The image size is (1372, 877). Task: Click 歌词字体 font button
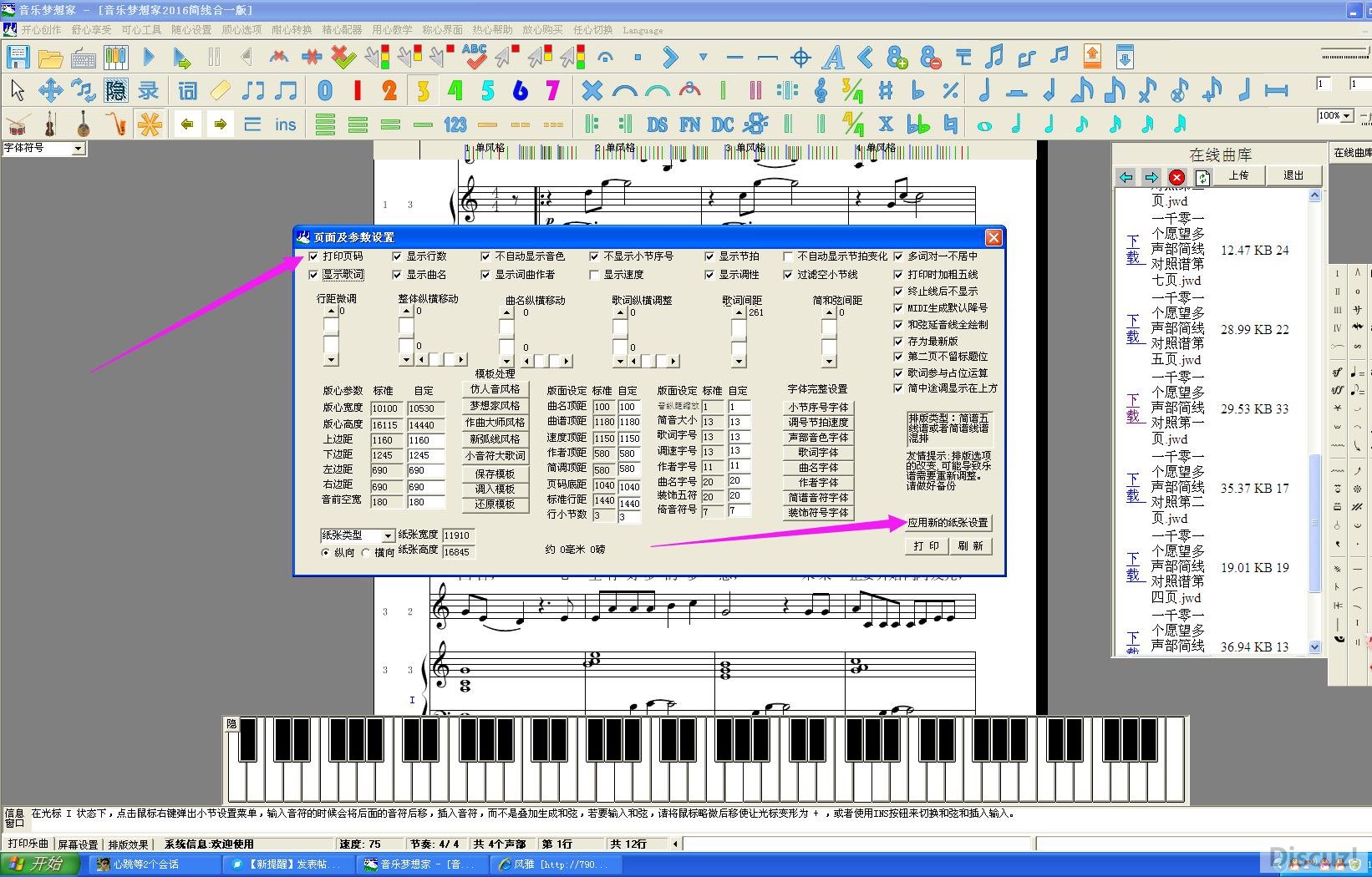click(818, 452)
